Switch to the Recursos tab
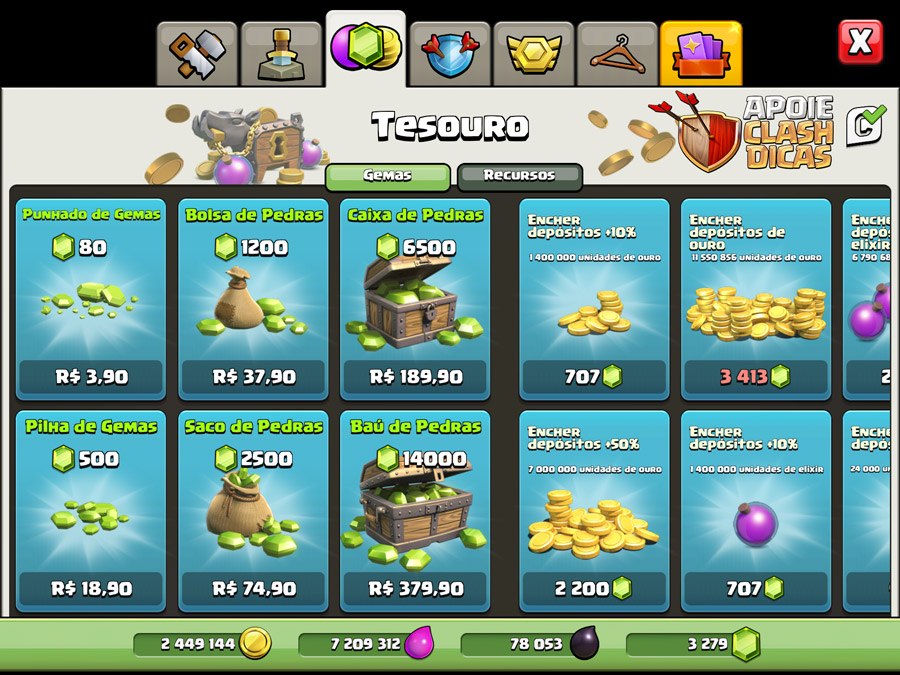The width and height of the screenshot is (900, 675). point(519,176)
